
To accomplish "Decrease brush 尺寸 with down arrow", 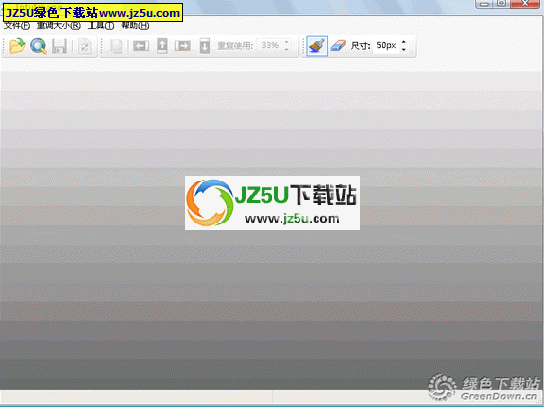I will click(403, 49).
